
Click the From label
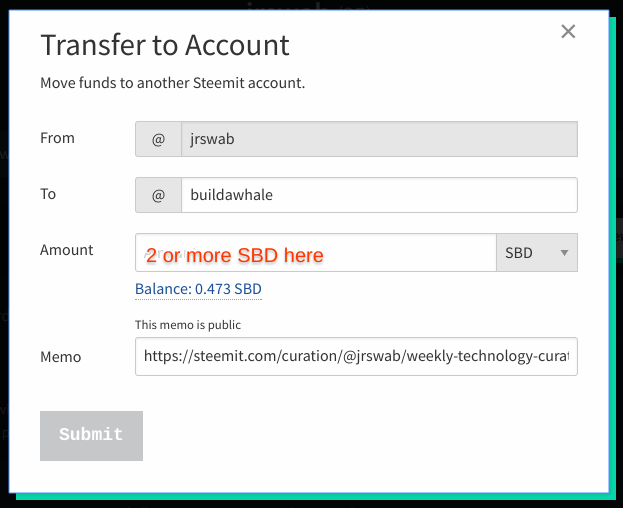(57, 138)
